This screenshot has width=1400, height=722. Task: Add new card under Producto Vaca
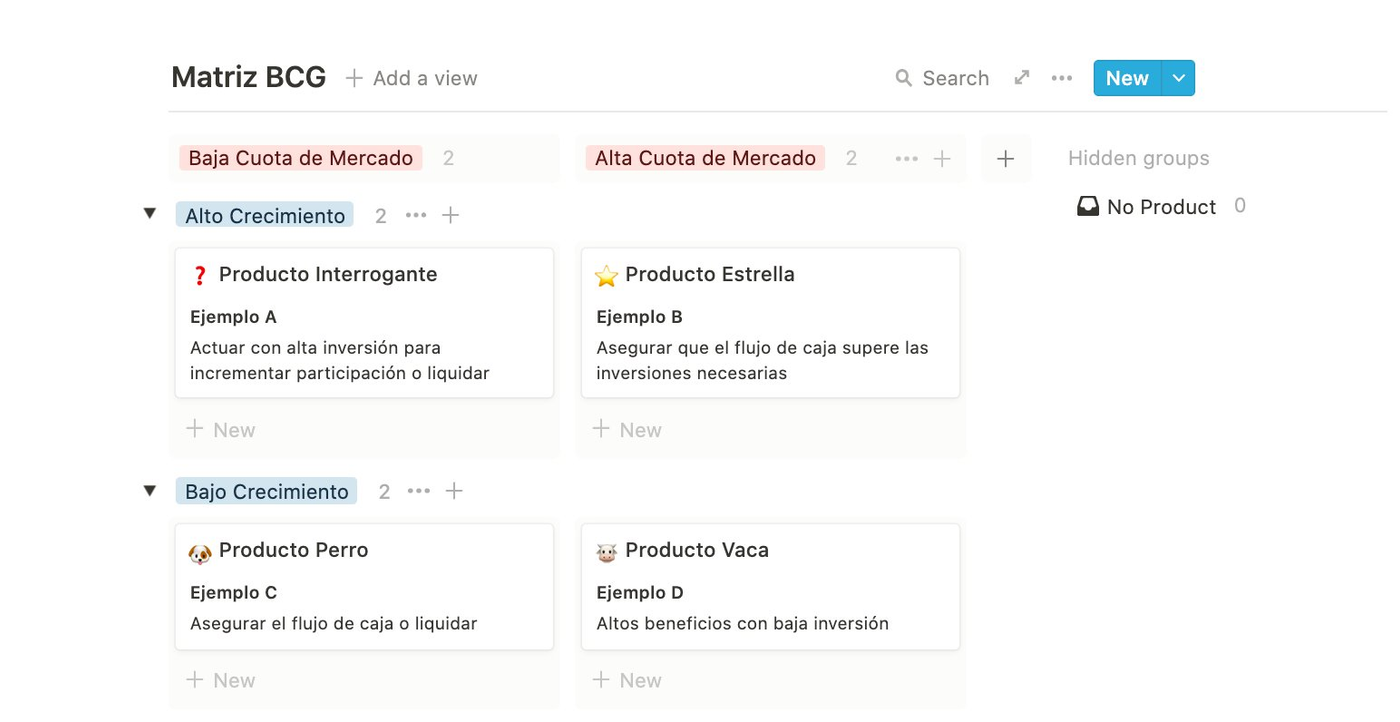(627, 680)
